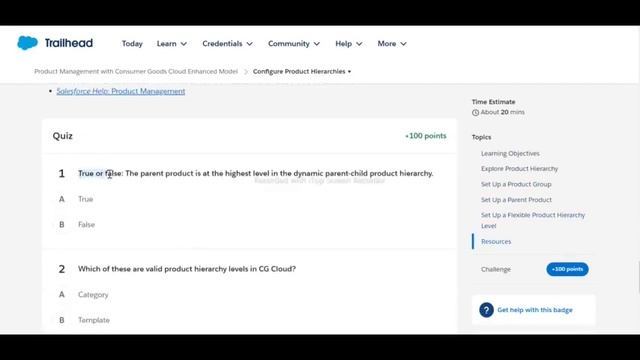This screenshot has width=640, height=360.
Task: Click the Salesforce cloud logo
Action: click(27, 43)
